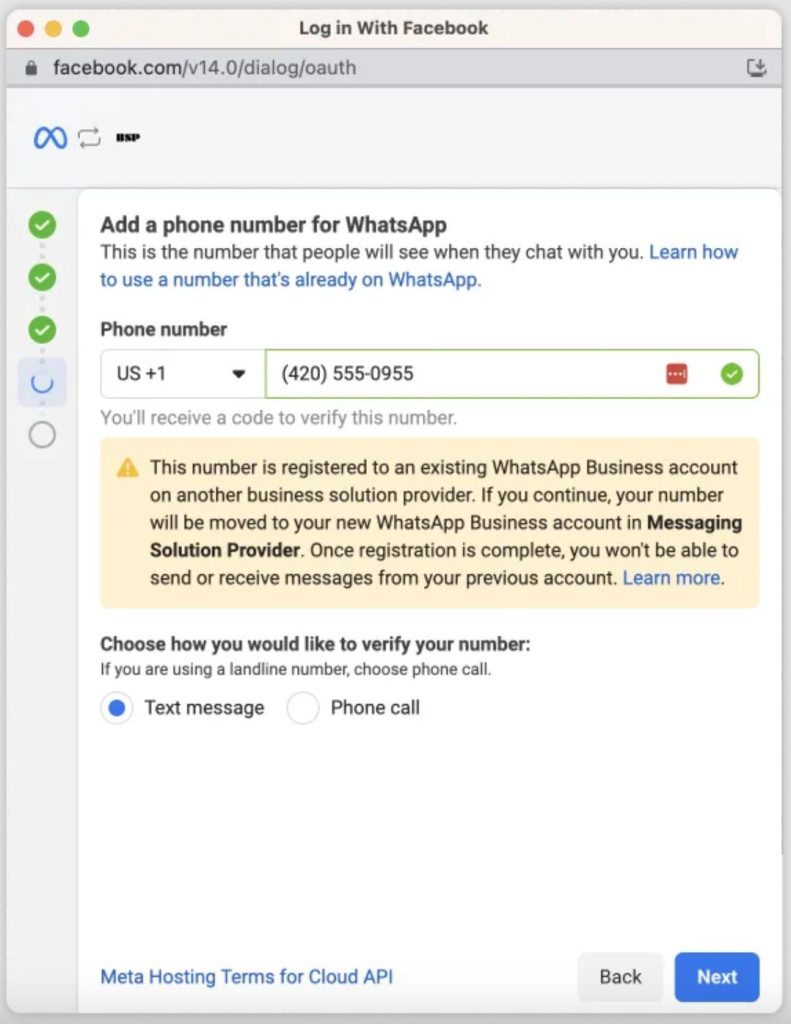The image size is (791, 1024).
Task: Click the second completed step checkmark
Action: coord(42,278)
